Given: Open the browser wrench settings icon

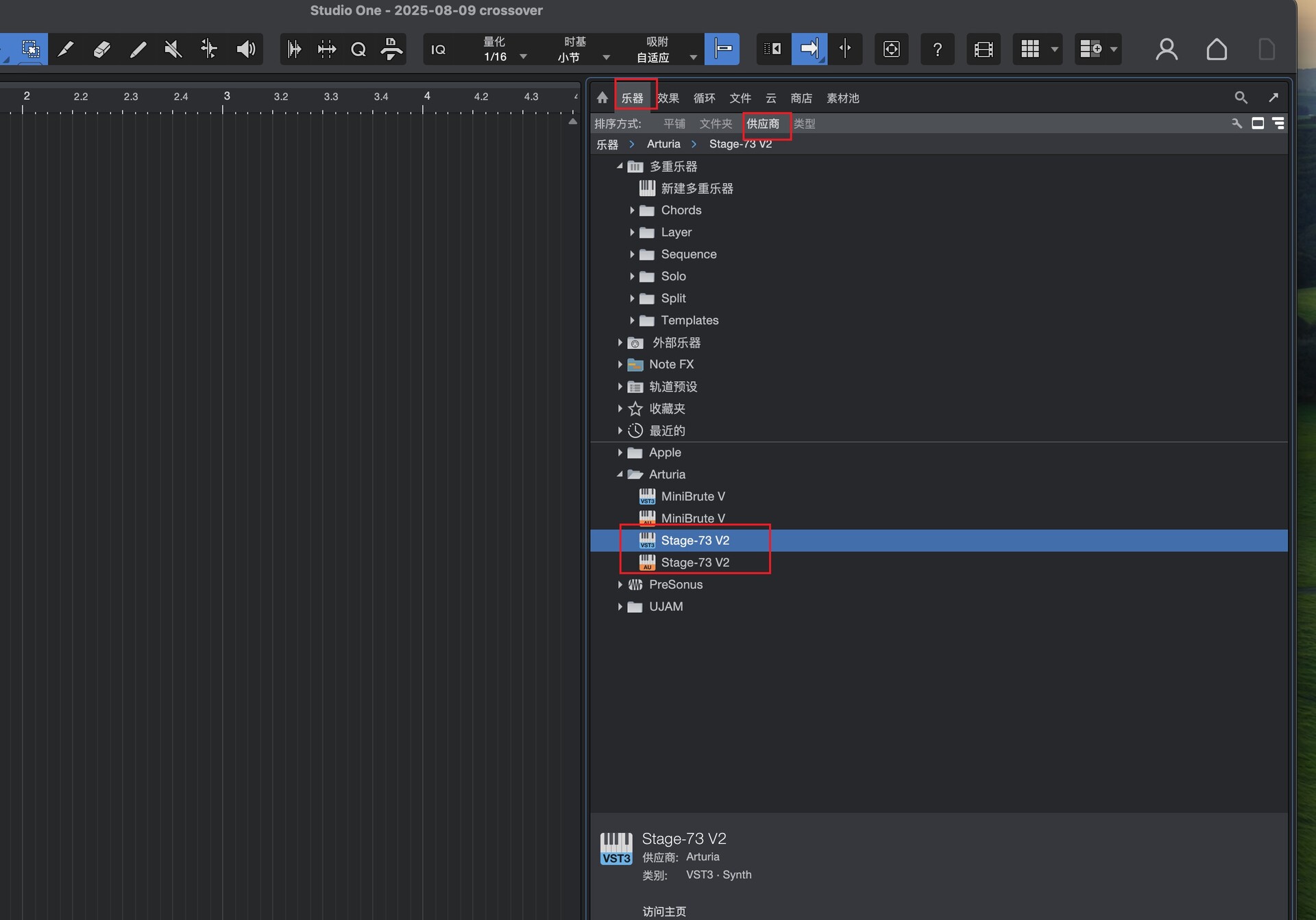Looking at the screenshot, I should [x=1236, y=123].
